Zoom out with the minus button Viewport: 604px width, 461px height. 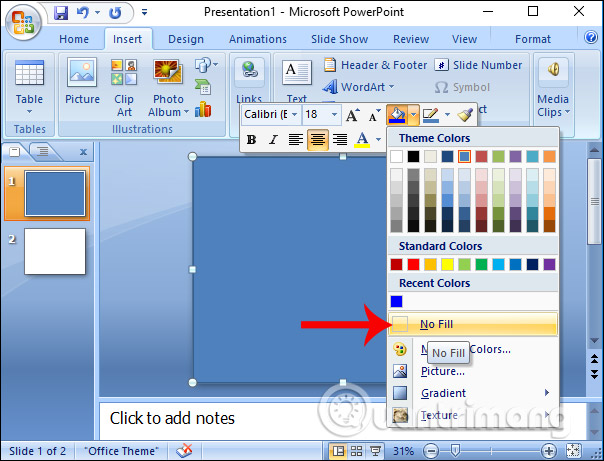pos(431,451)
